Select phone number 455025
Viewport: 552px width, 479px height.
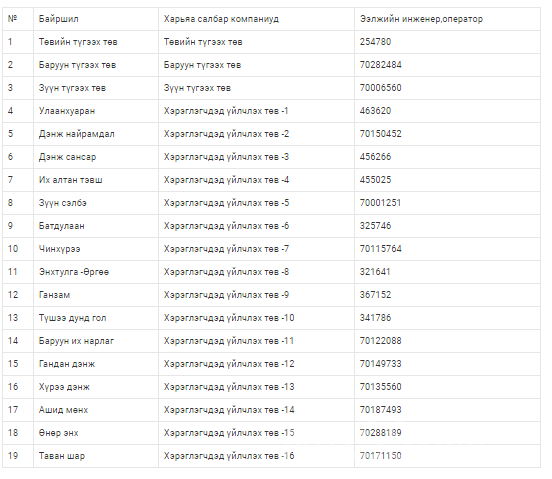(375, 180)
